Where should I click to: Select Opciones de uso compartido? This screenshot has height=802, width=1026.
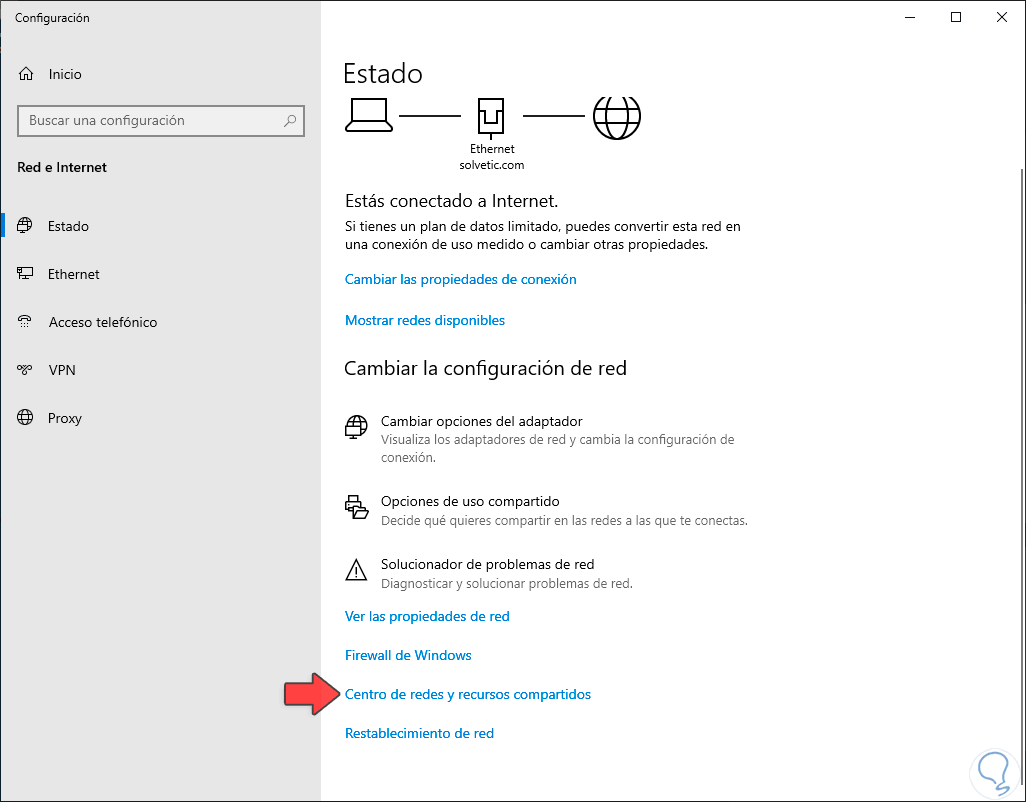tap(546, 510)
